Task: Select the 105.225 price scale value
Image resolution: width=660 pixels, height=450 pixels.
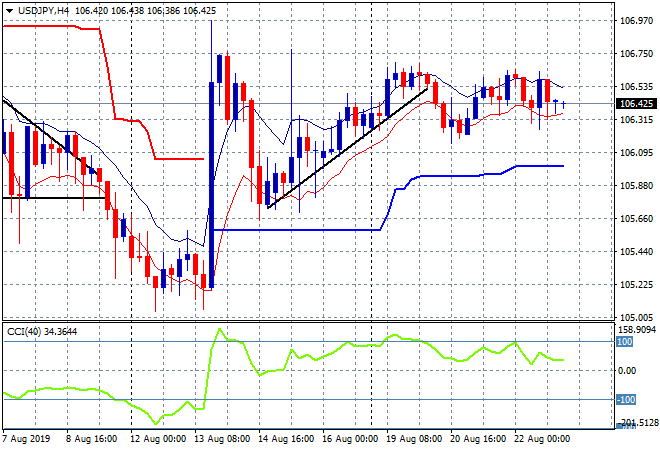Action: coord(636,285)
